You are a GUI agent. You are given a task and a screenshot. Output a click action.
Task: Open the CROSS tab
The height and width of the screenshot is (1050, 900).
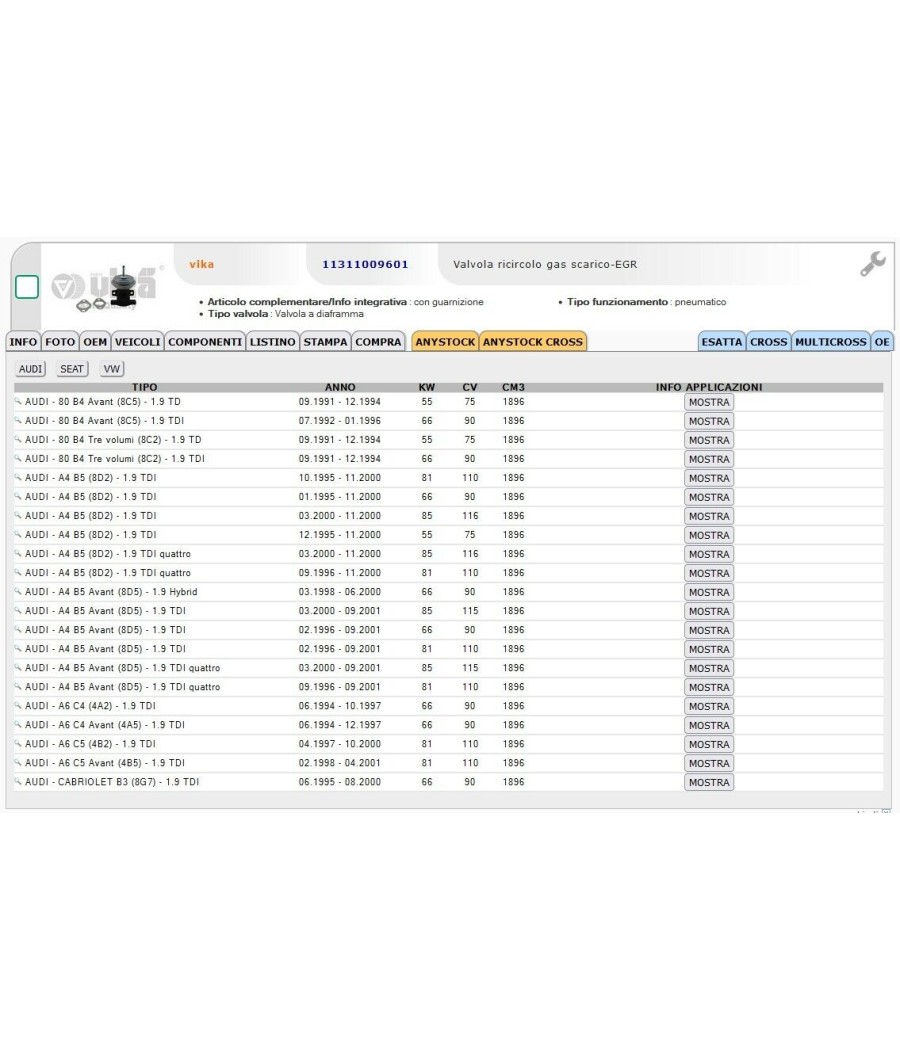[769, 342]
